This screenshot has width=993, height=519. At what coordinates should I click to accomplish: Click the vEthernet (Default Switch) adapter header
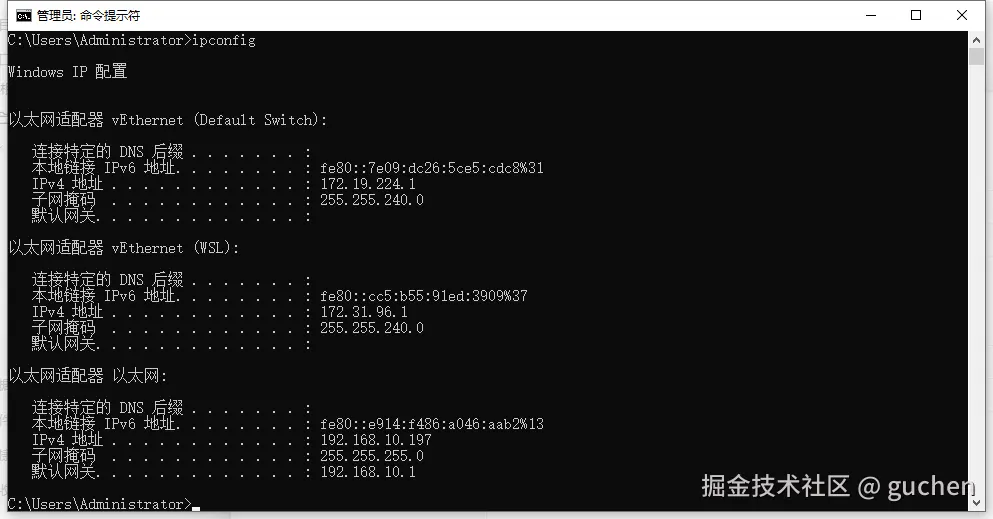(x=167, y=120)
